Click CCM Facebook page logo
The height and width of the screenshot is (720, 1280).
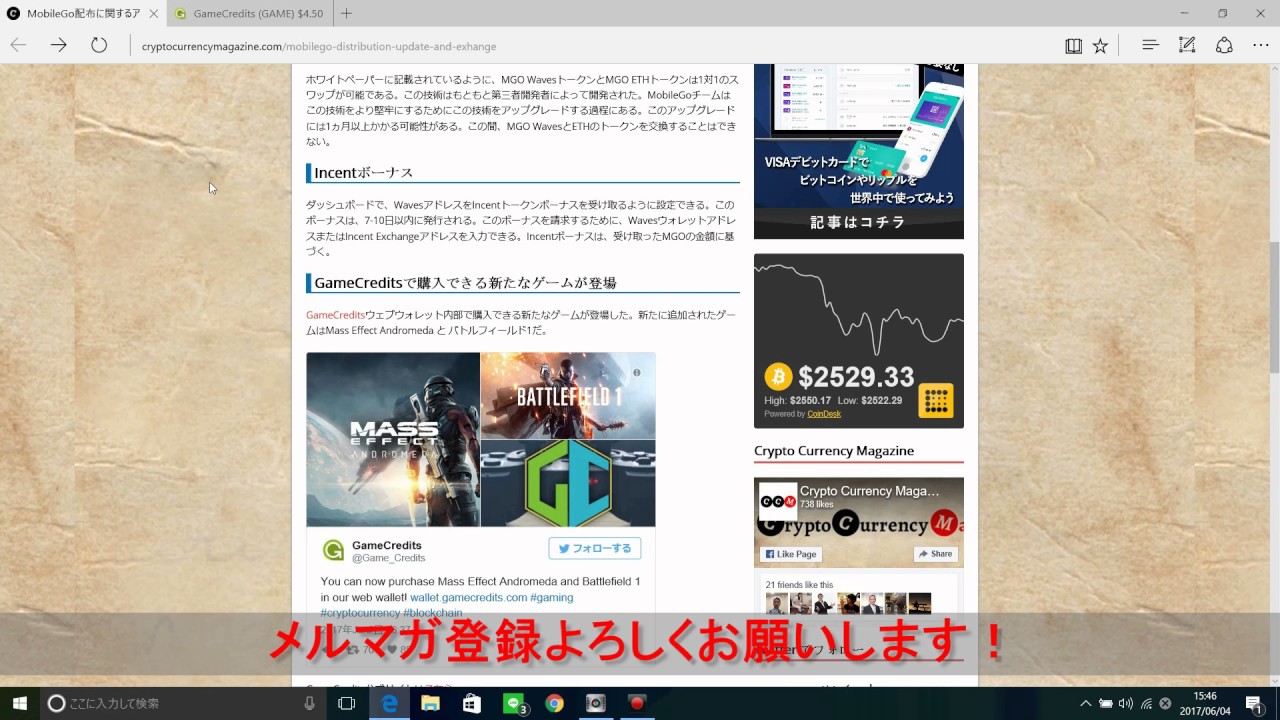click(x=778, y=501)
